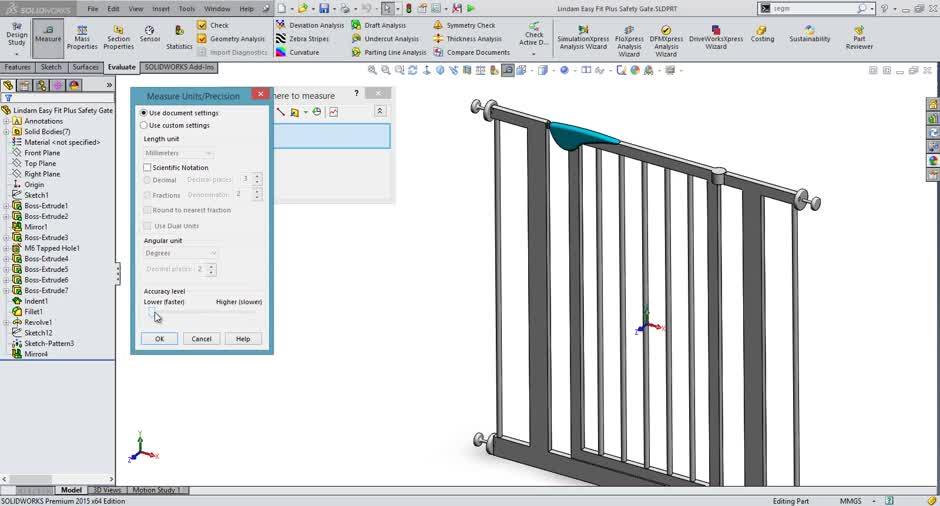Adjust the Accuracy level slider
Image resolution: width=940 pixels, height=506 pixels.
tap(152, 312)
